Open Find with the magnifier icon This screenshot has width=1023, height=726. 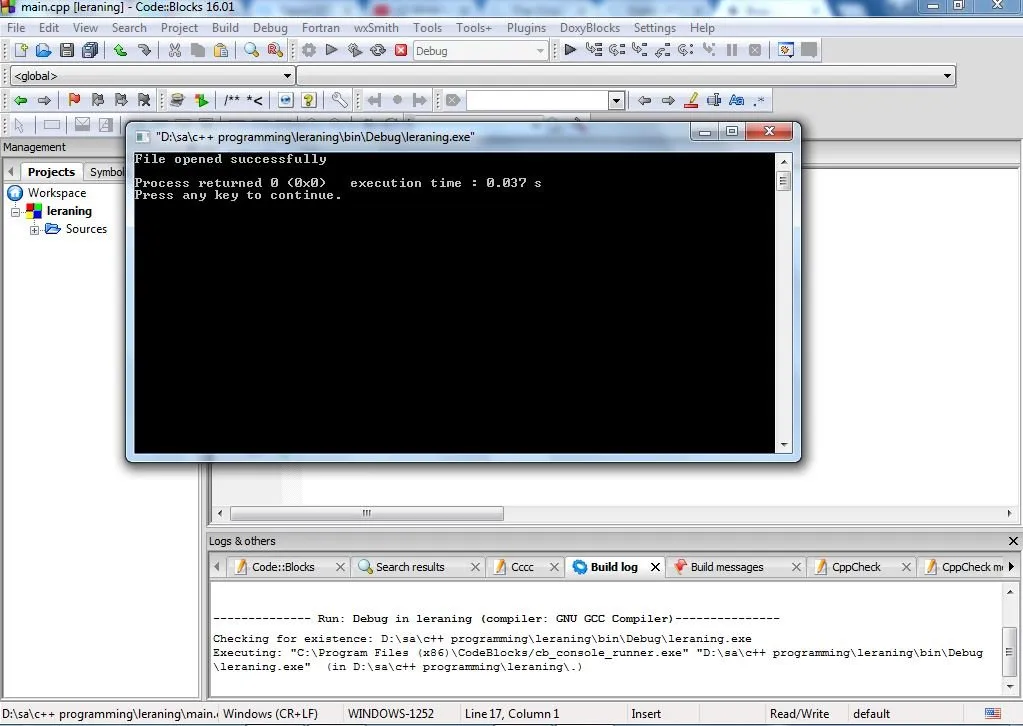pyautogui.click(x=251, y=50)
